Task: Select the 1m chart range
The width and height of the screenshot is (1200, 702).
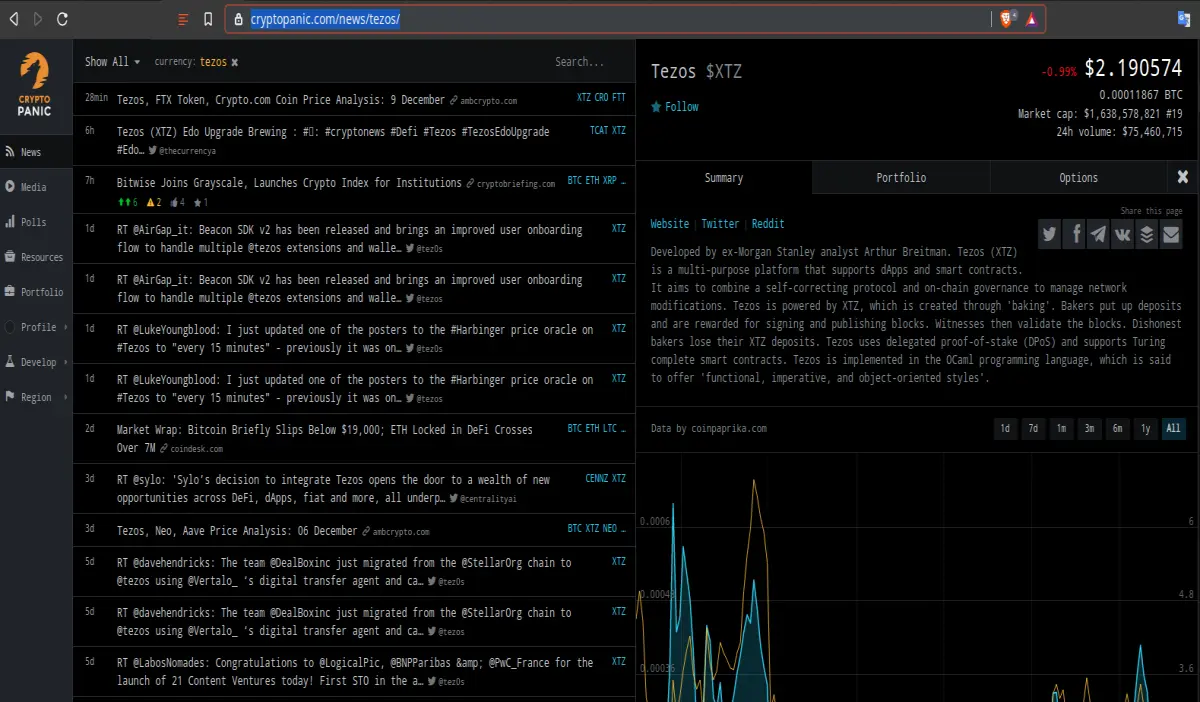Action: coord(1061,429)
